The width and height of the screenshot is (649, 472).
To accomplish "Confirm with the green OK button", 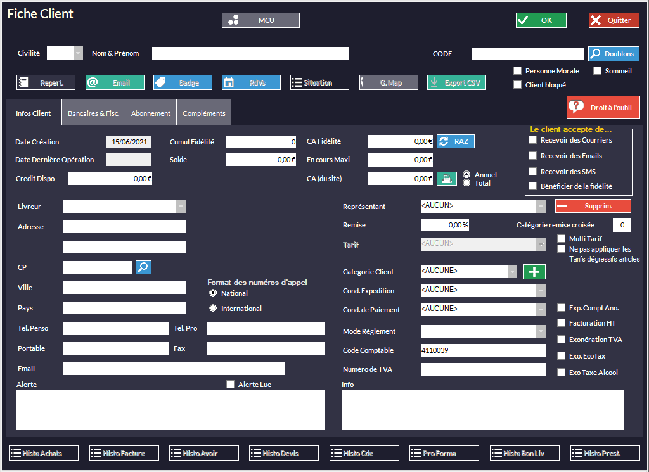I will (x=541, y=20).
